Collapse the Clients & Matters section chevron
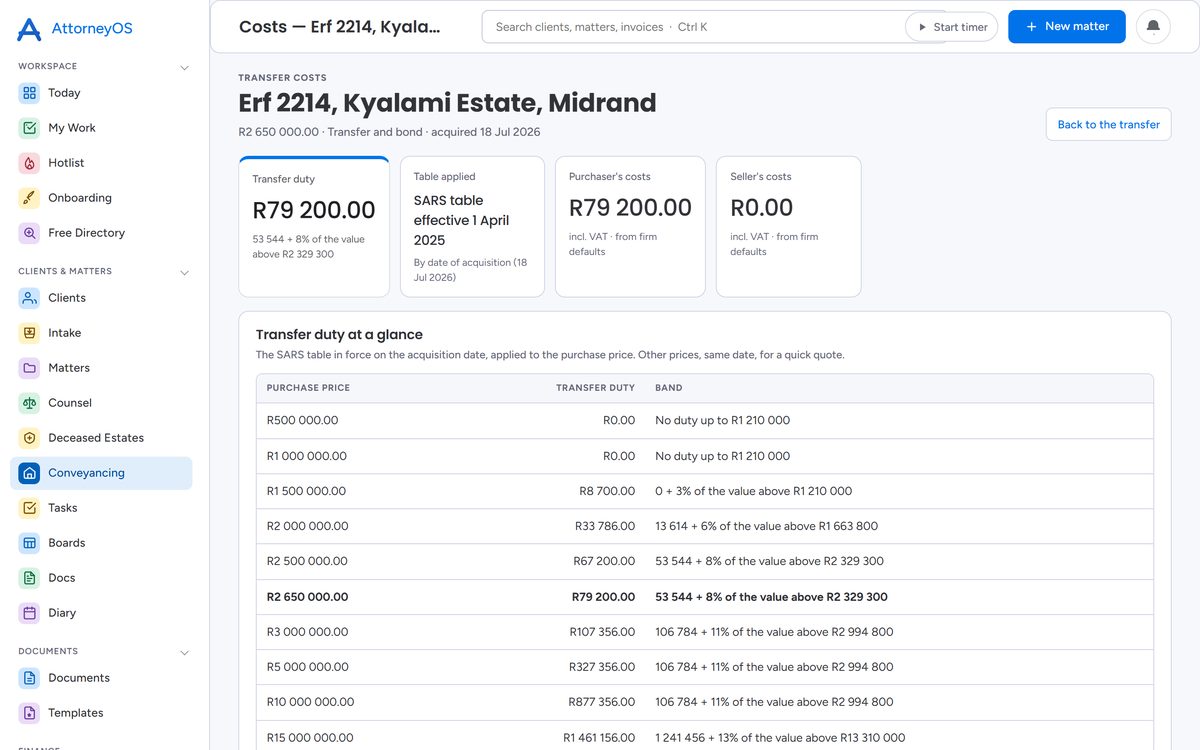 click(184, 272)
